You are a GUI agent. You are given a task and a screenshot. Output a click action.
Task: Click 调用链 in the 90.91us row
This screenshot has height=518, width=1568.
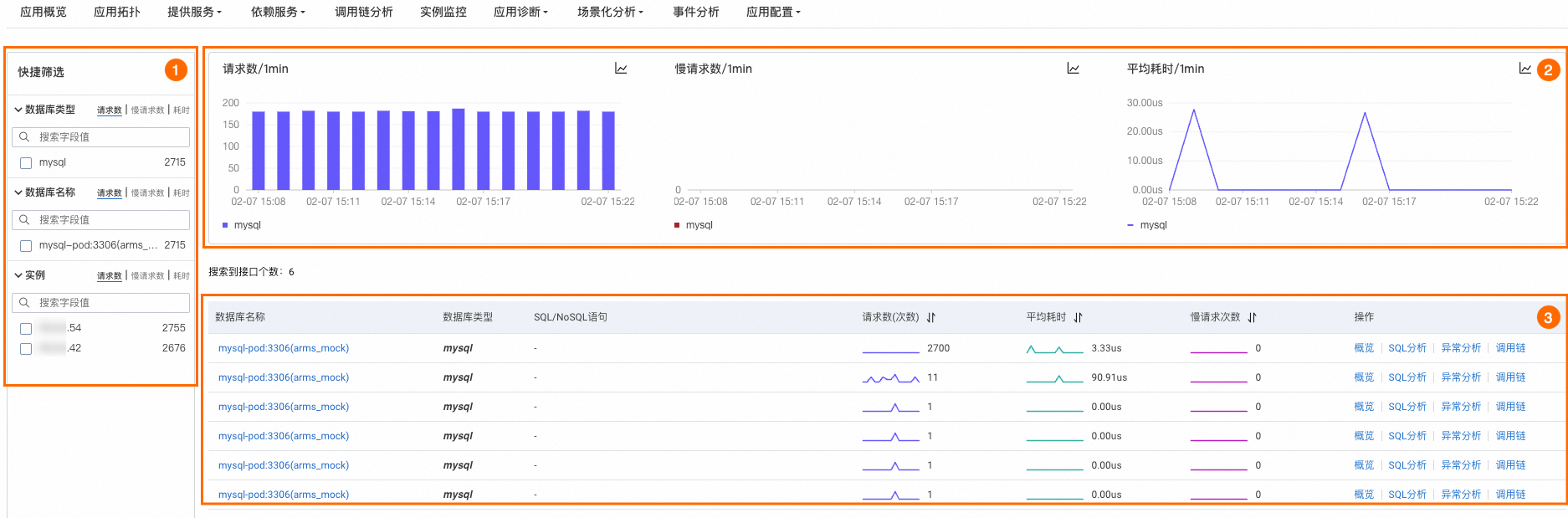1511,377
